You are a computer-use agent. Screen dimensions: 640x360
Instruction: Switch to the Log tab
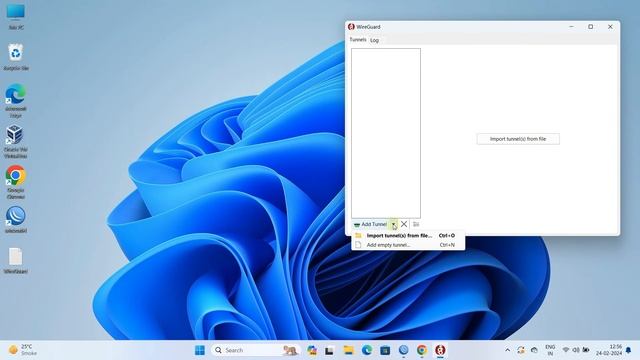[x=374, y=40]
